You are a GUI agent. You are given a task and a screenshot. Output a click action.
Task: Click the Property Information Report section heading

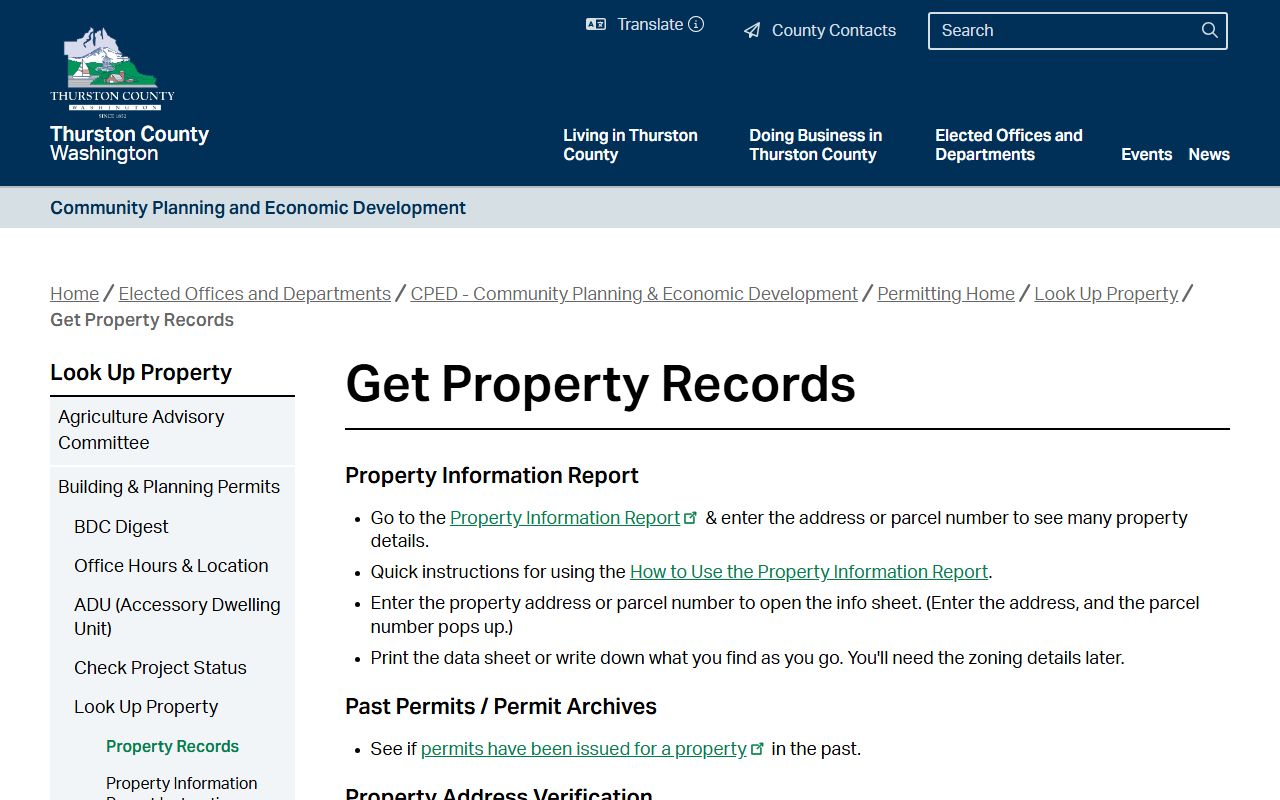pyautogui.click(x=492, y=476)
